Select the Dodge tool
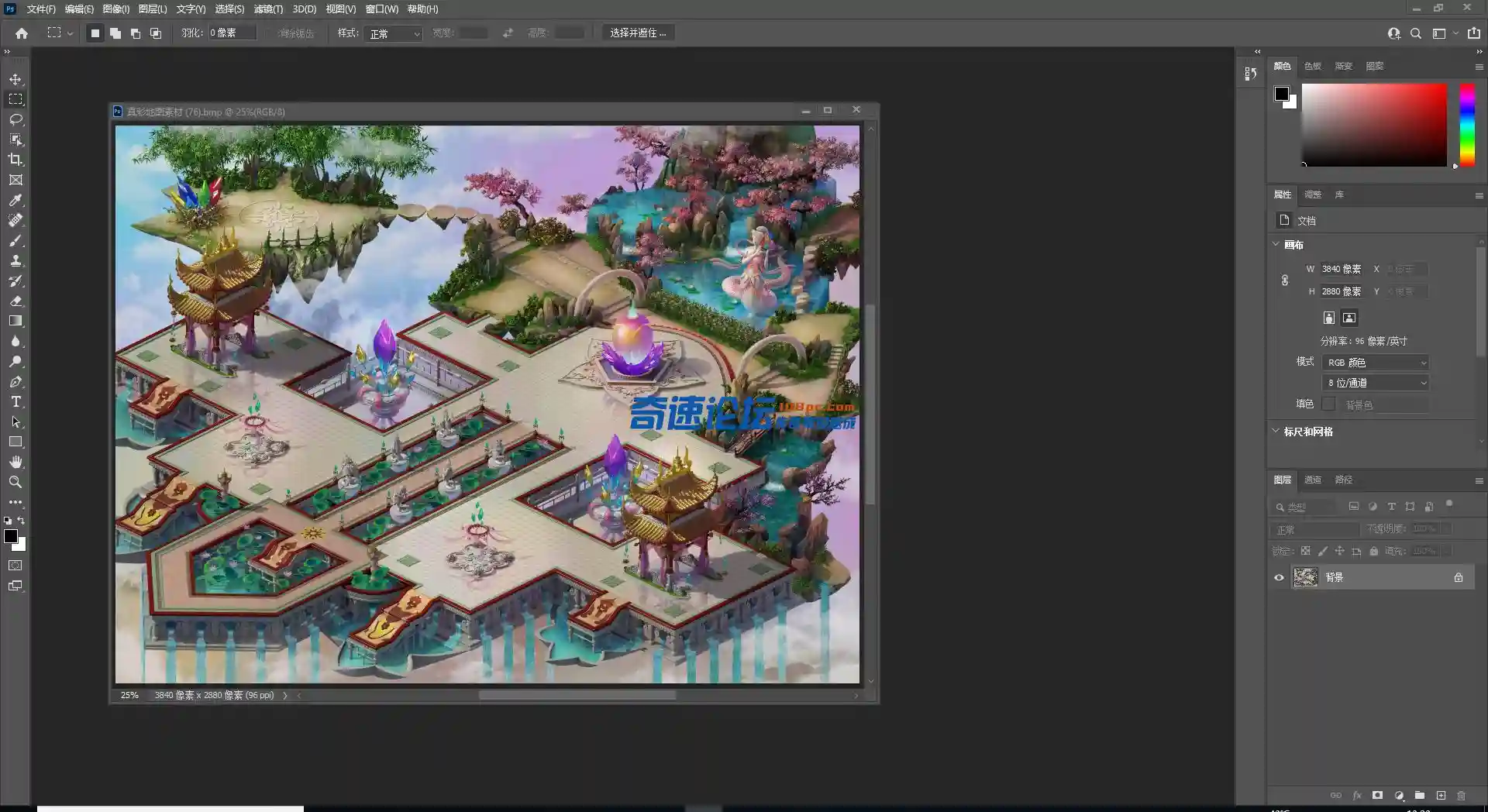 15,361
